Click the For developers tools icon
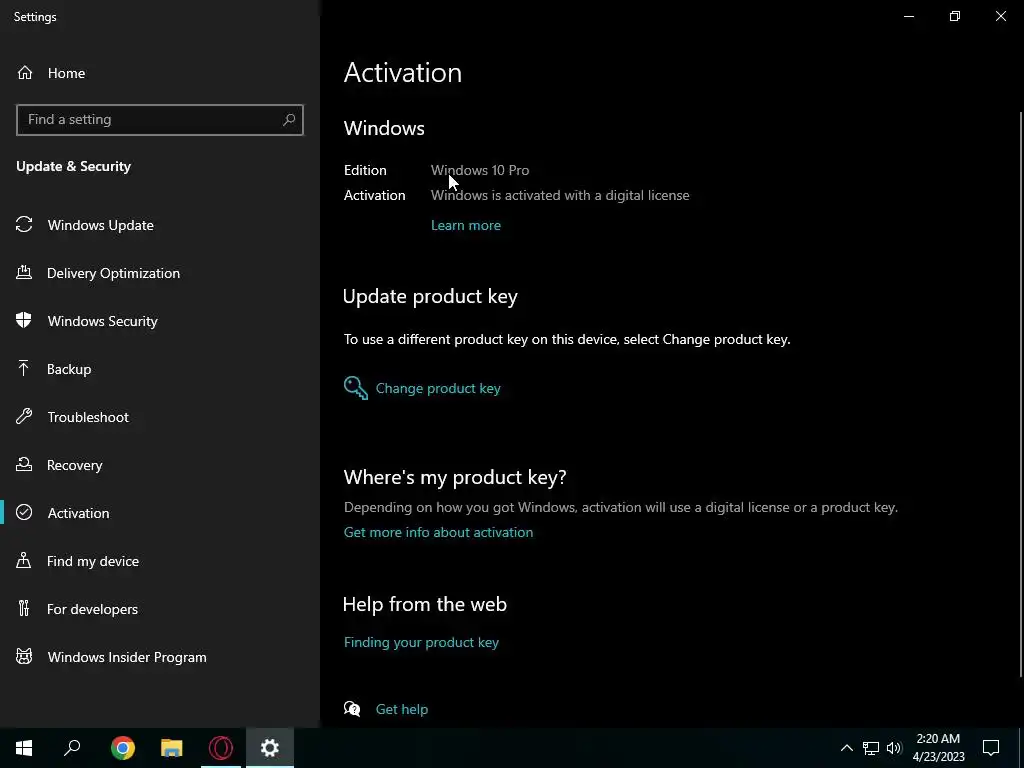The image size is (1024, 768). tap(24, 609)
